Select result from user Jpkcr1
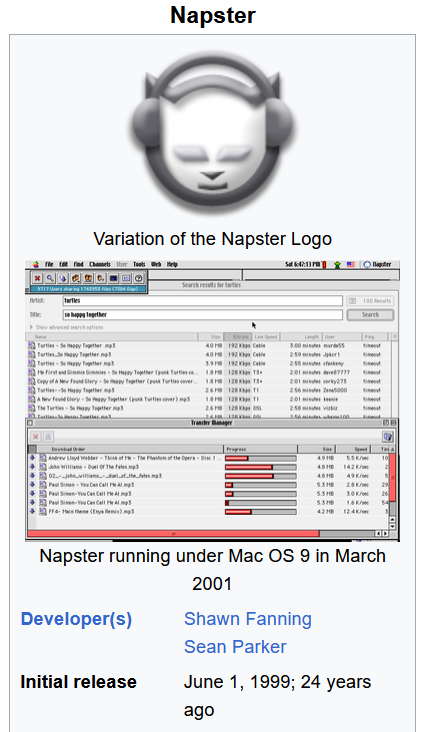 point(208,354)
